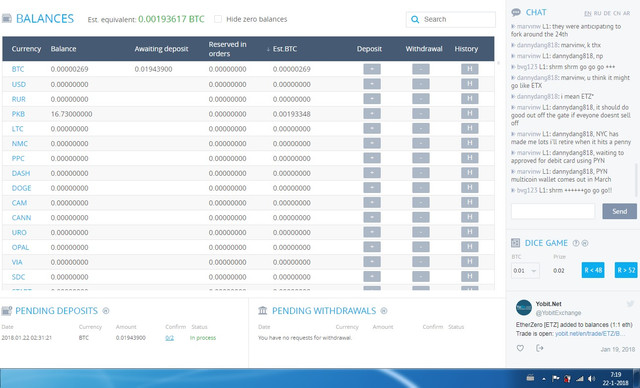
Task: Click the deposit plus icon for BTC
Action: click(372, 69)
